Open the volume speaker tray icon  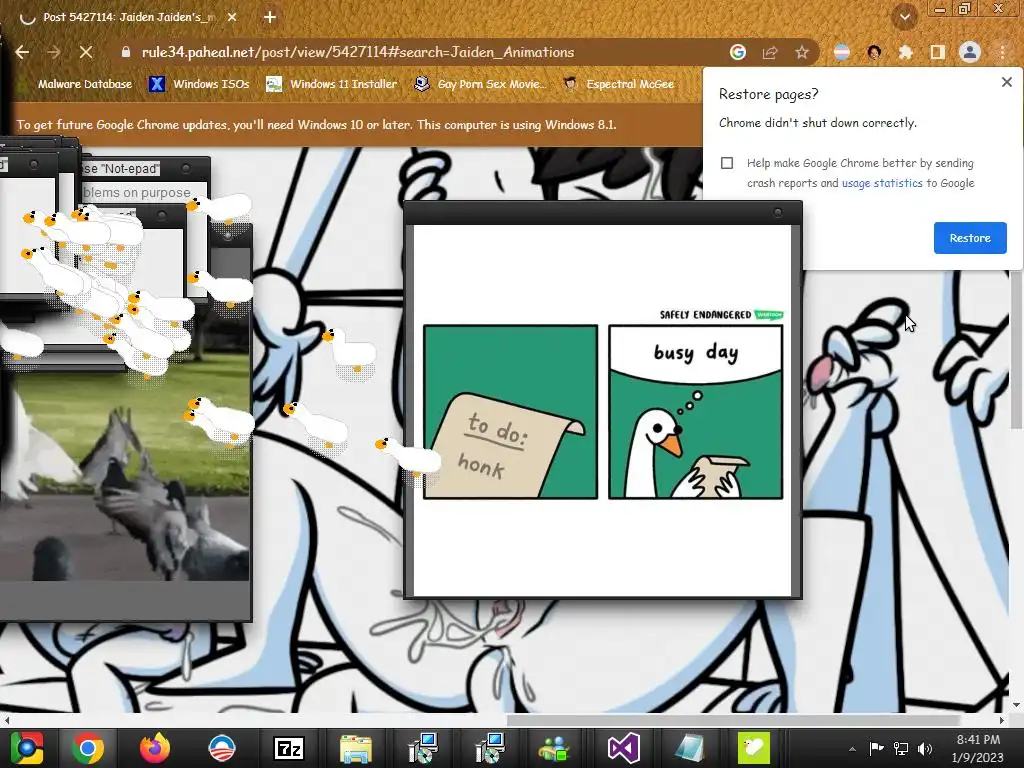pyautogui.click(x=925, y=749)
